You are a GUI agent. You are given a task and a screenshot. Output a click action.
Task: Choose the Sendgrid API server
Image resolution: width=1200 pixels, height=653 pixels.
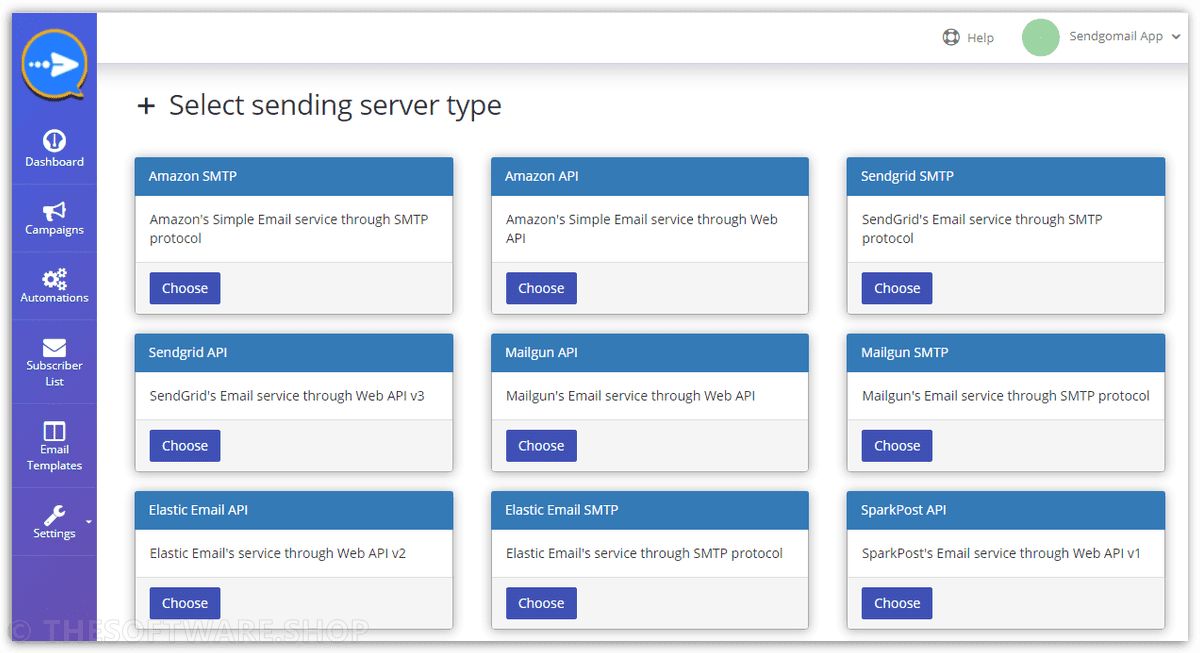pyautogui.click(x=185, y=446)
